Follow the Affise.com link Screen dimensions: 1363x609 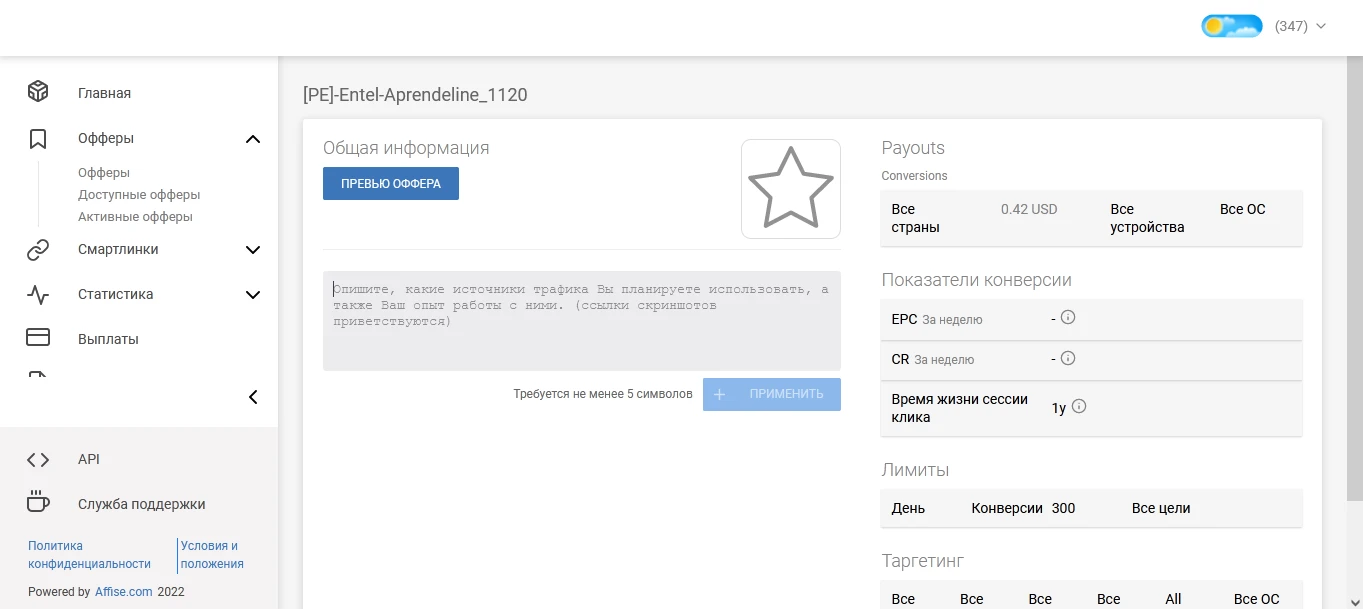124,592
